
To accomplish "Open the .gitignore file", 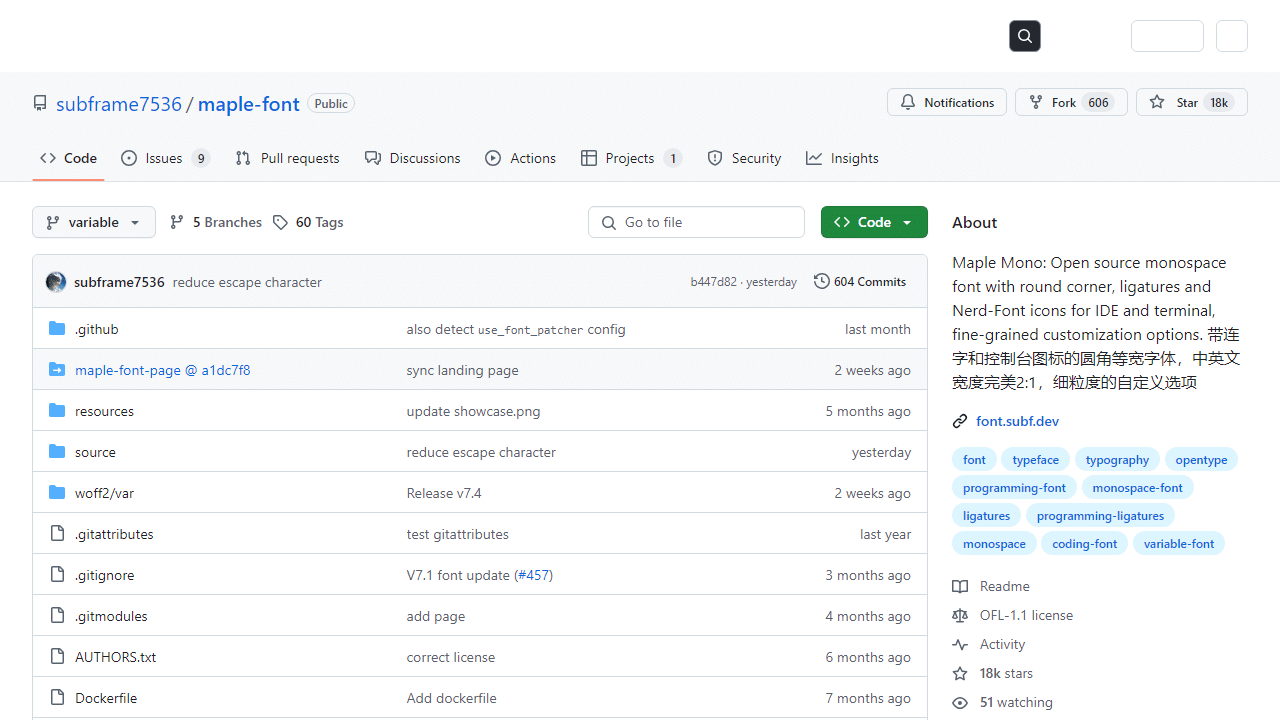I will (x=104, y=575).
